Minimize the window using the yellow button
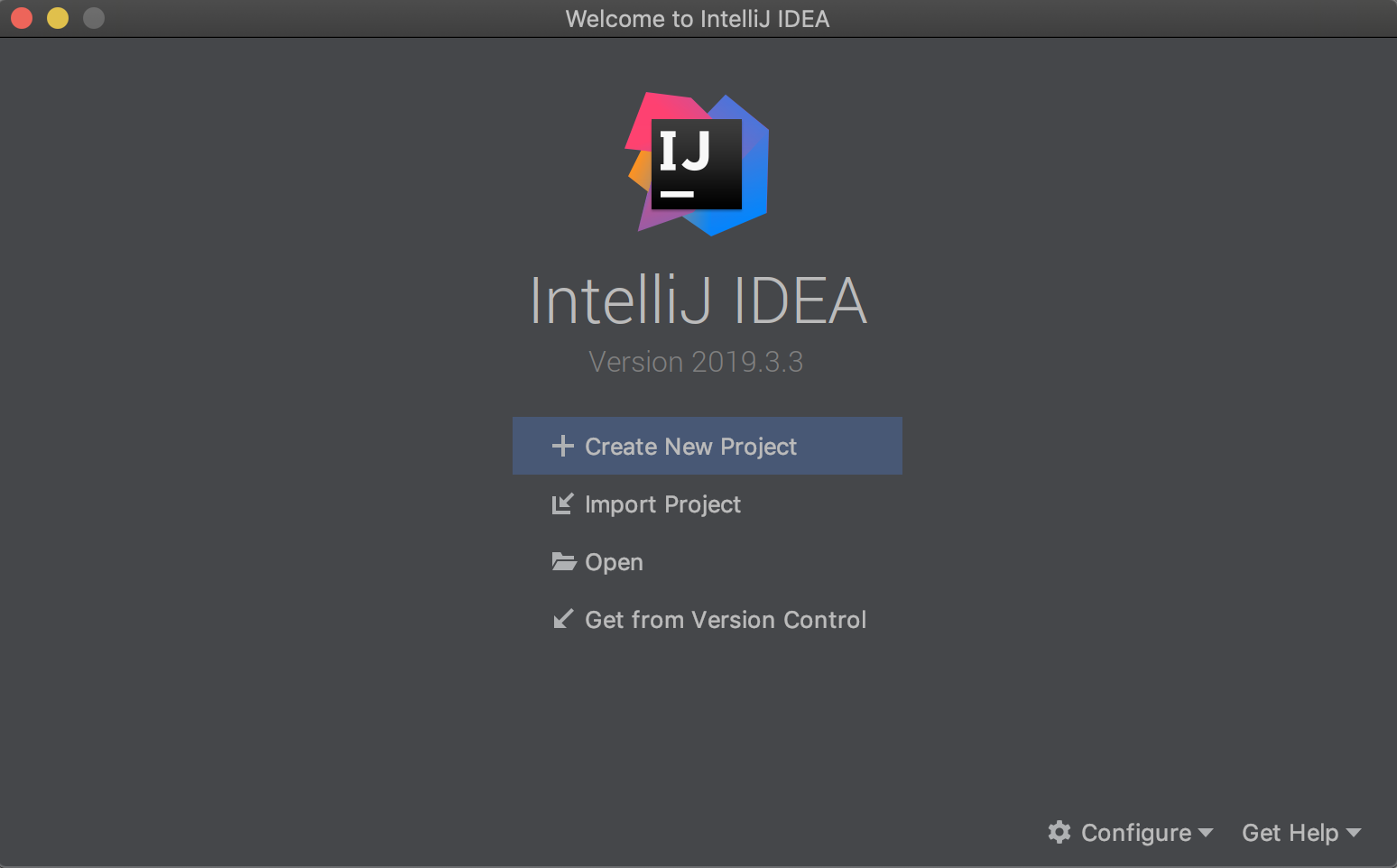This screenshot has height=868, width=1397. [x=58, y=18]
